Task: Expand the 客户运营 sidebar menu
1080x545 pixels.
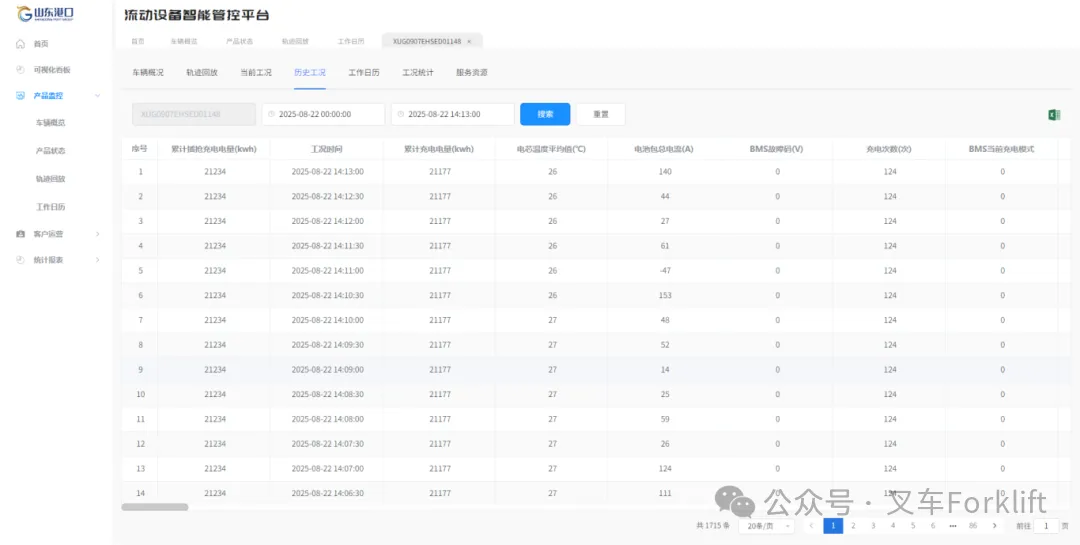Action: (x=98, y=234)
